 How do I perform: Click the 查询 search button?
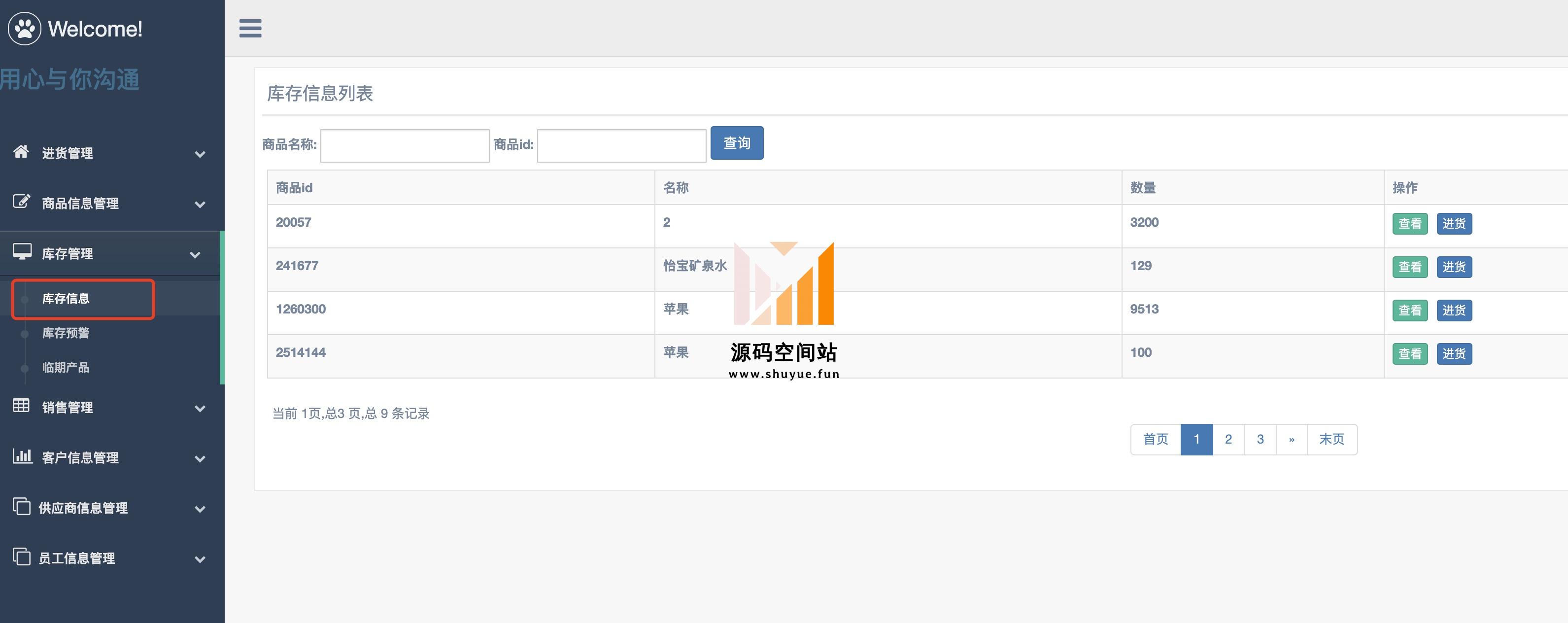(737, 143)
